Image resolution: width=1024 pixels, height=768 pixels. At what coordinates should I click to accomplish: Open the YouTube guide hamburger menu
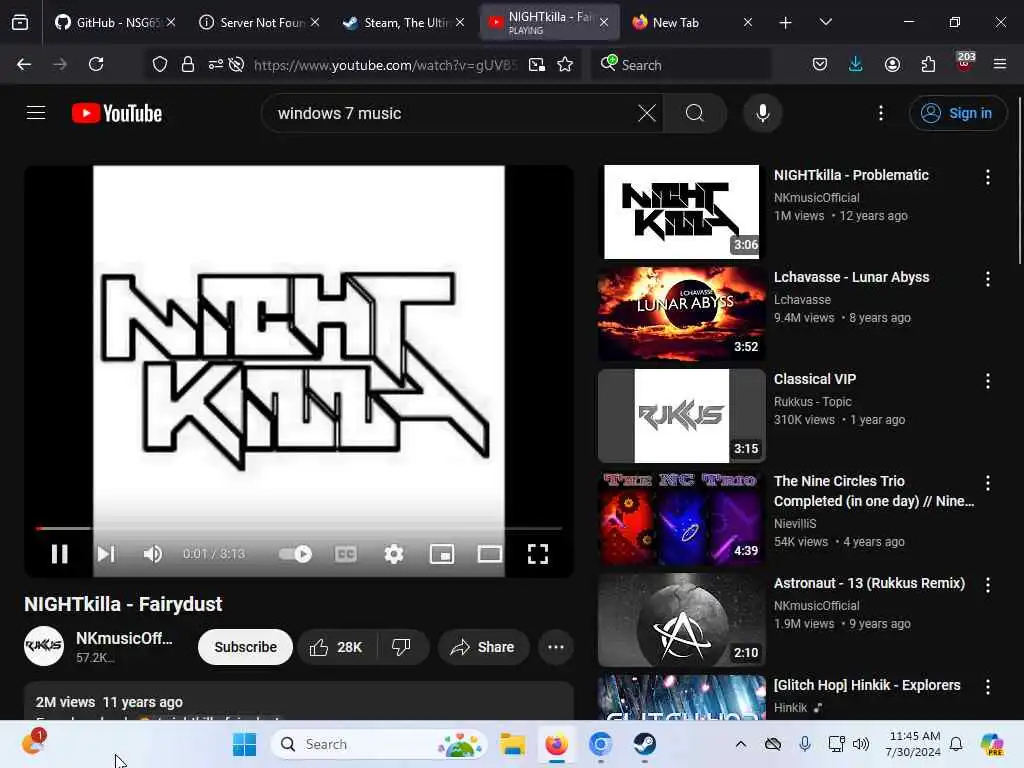point(36,113)
